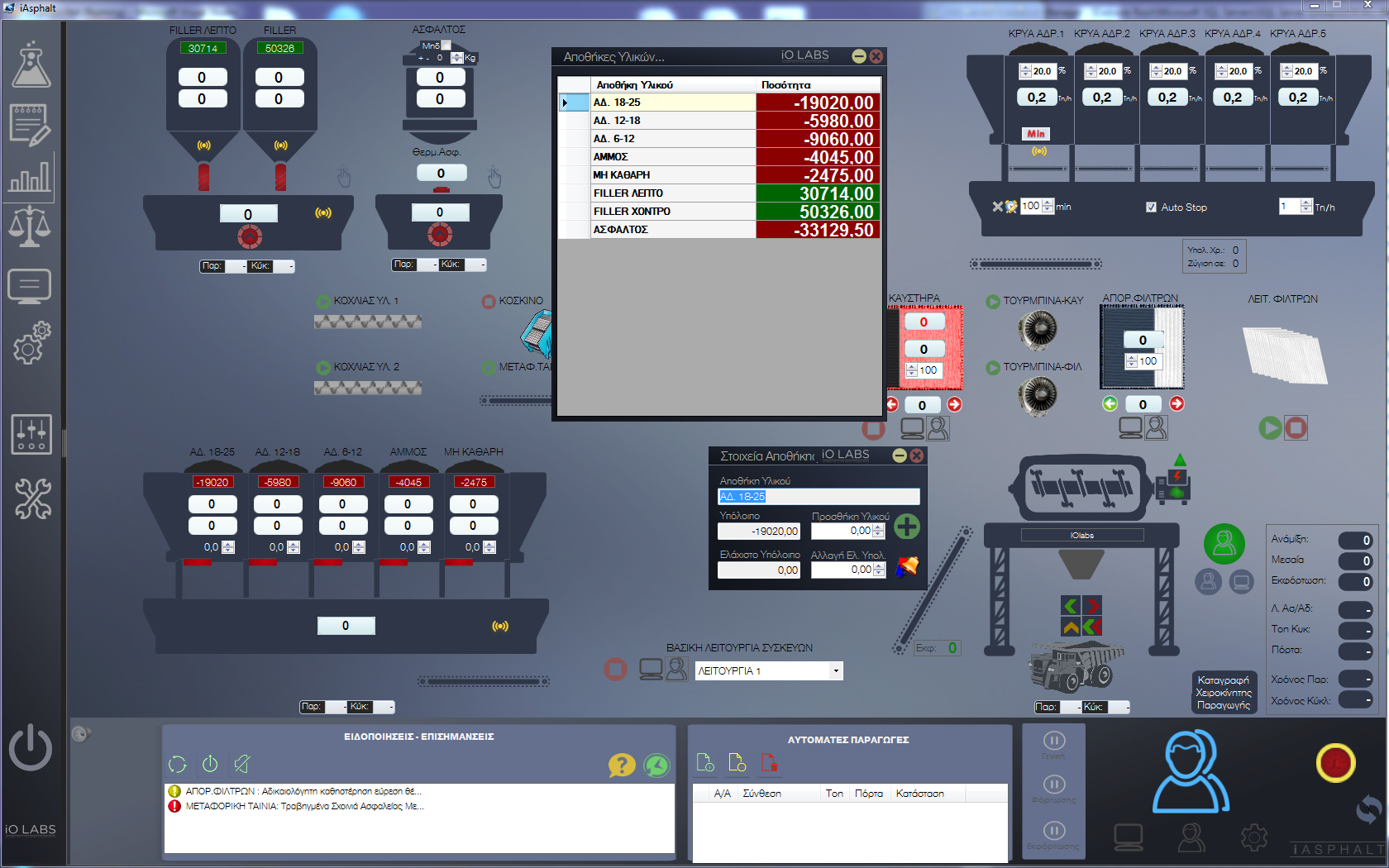
Task: Toggle the Auto Stop checkbox
Action: pyautogui.click(x=1151, y=207)
